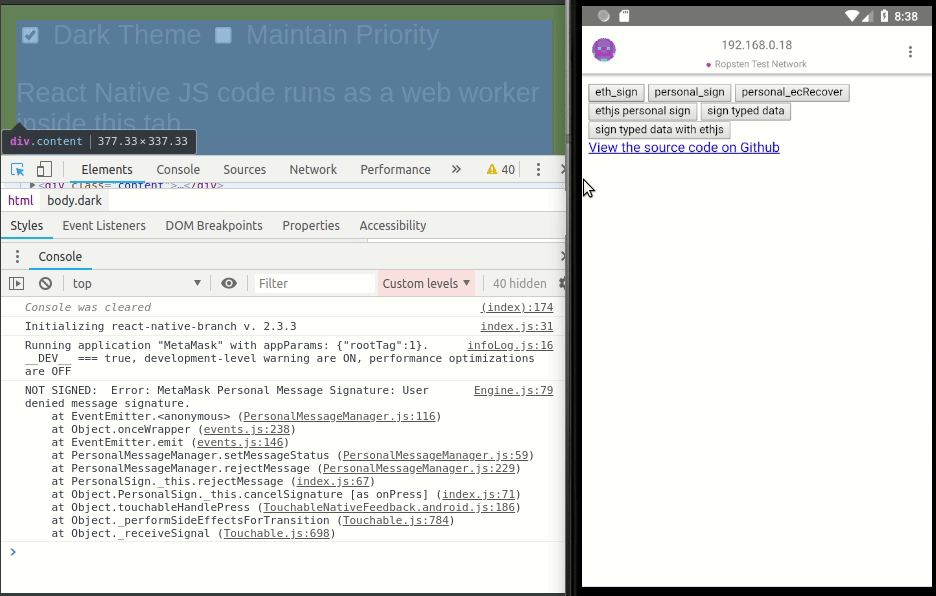Open the console settings gear
Image resolution: width=936 pixels, height=596 pixels.
[562, 284]
